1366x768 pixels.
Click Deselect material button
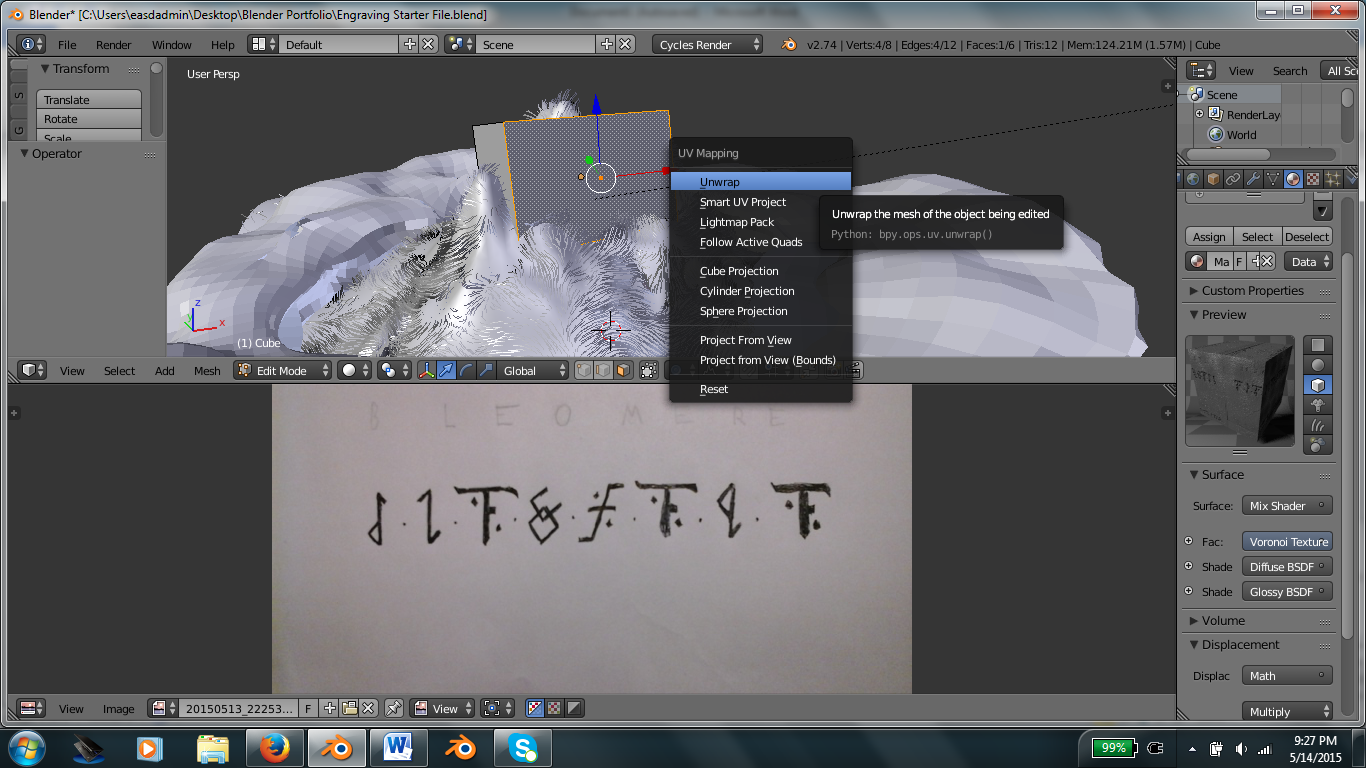1307,237
